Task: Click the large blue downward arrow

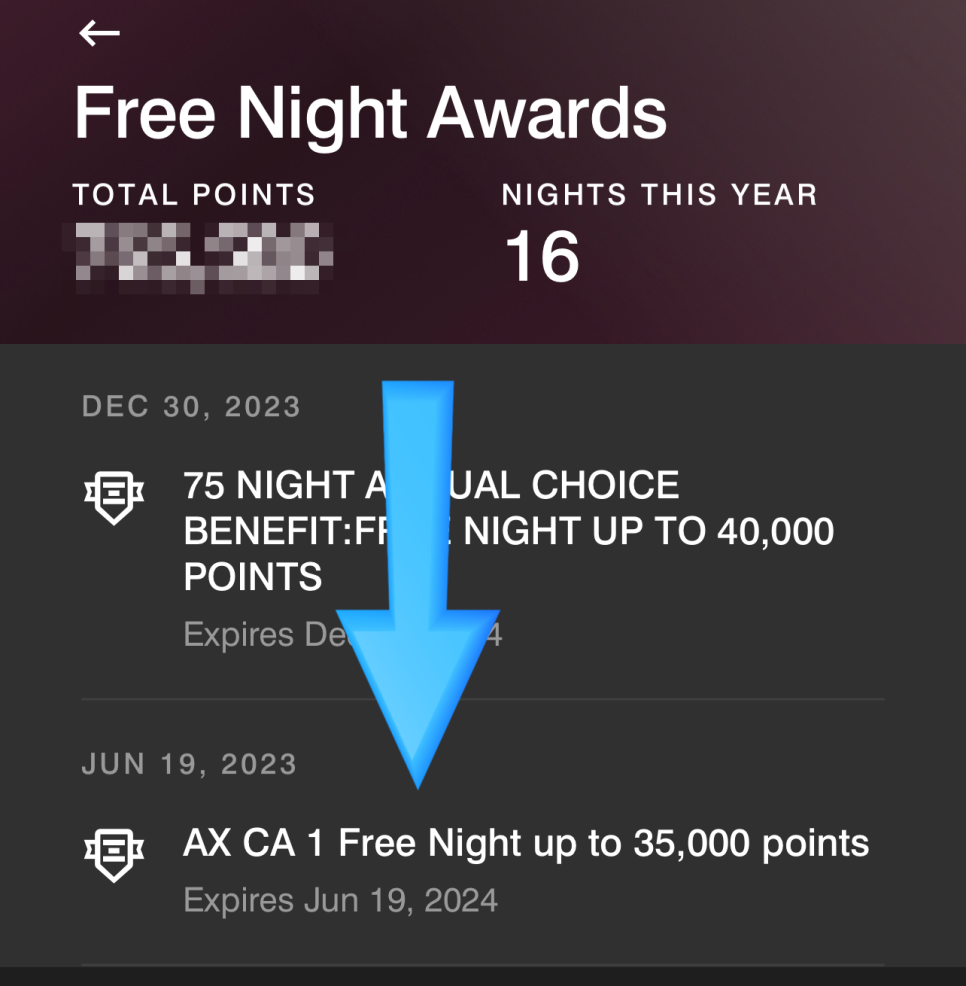Action: pos(418,584)
